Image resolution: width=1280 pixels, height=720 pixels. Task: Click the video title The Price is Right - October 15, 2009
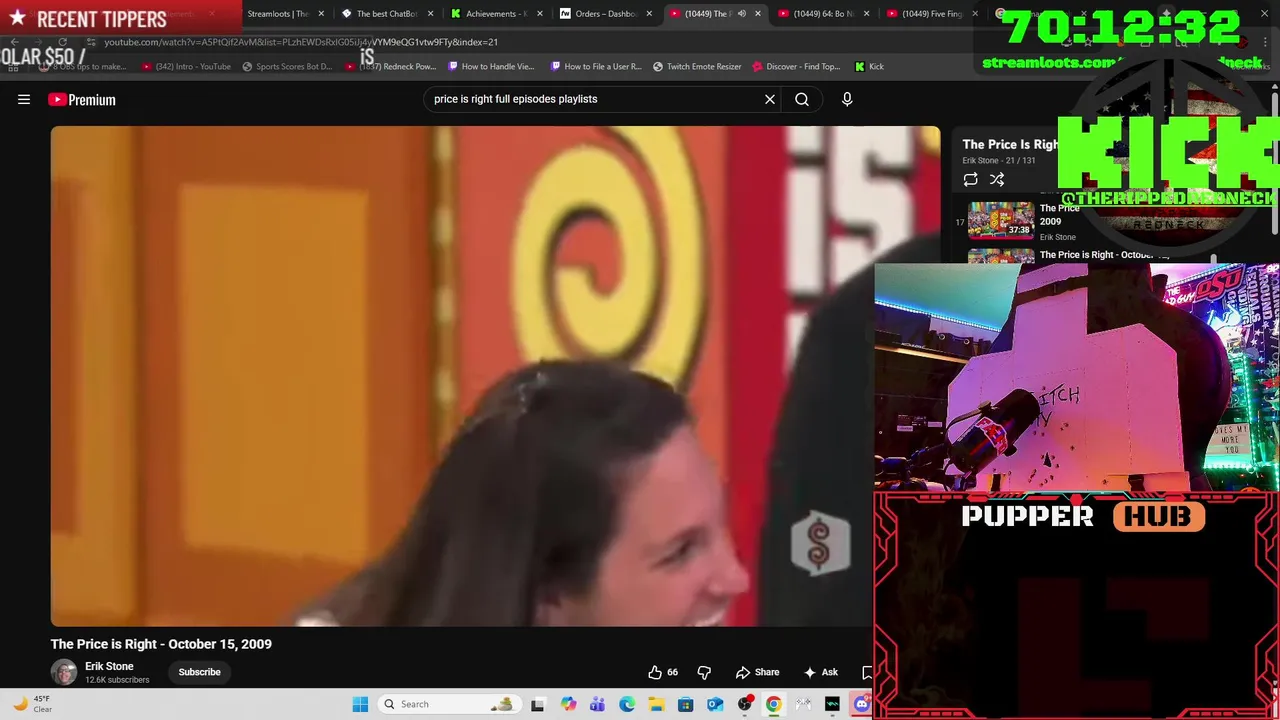pyautogui.click(x=161, y=644)
